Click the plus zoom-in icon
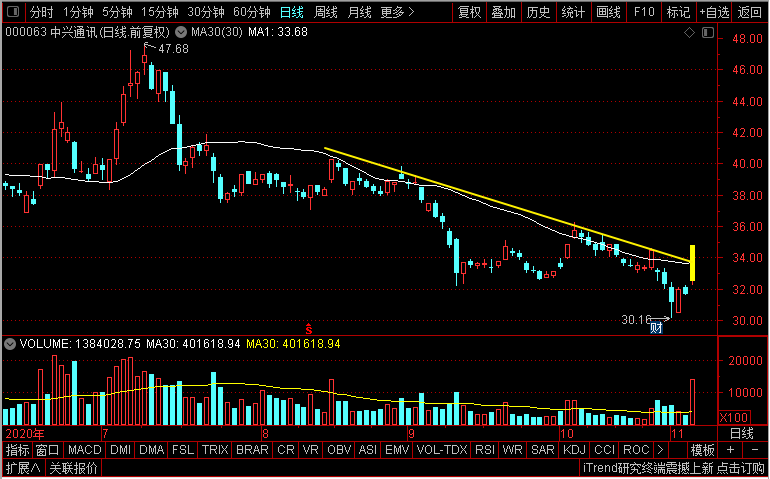The width and height of the screenshot is (770, 479). coord(730,450)
